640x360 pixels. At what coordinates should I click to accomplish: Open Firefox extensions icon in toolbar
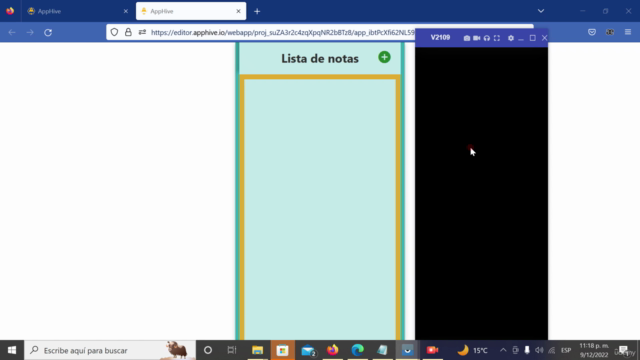click(610, 32)
